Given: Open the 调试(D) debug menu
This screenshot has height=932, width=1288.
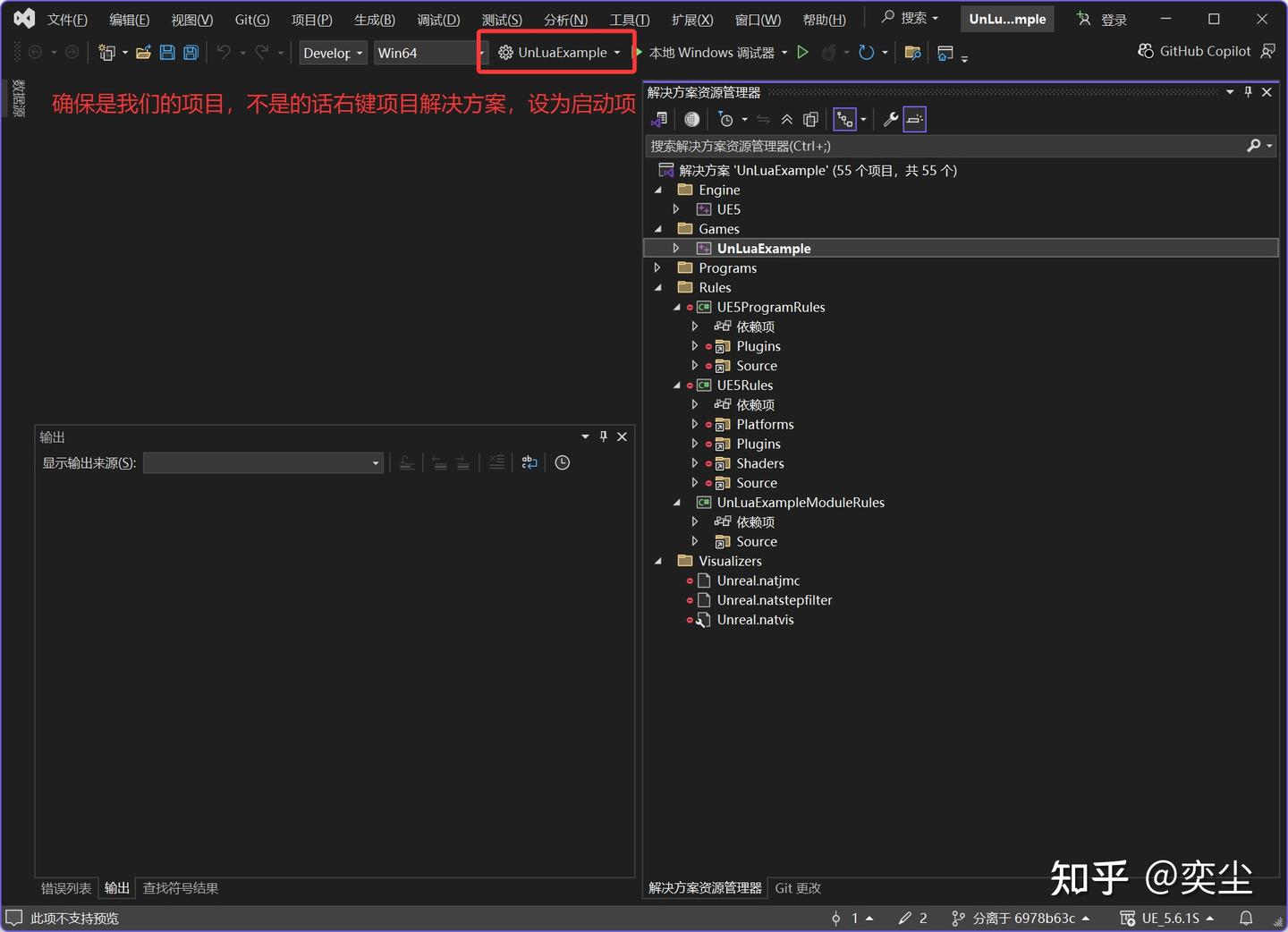Looking at the screenshot, I should (x=438, y=20).
